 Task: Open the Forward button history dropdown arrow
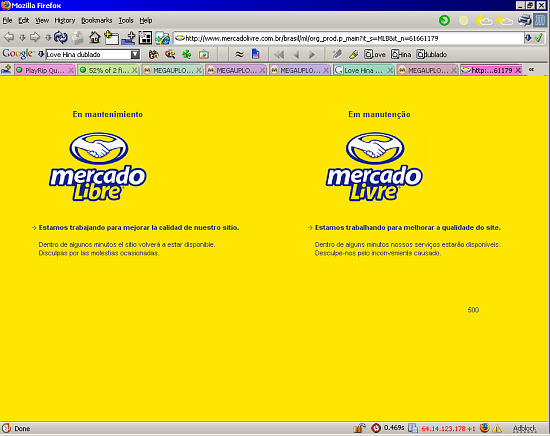coord(48,38)
